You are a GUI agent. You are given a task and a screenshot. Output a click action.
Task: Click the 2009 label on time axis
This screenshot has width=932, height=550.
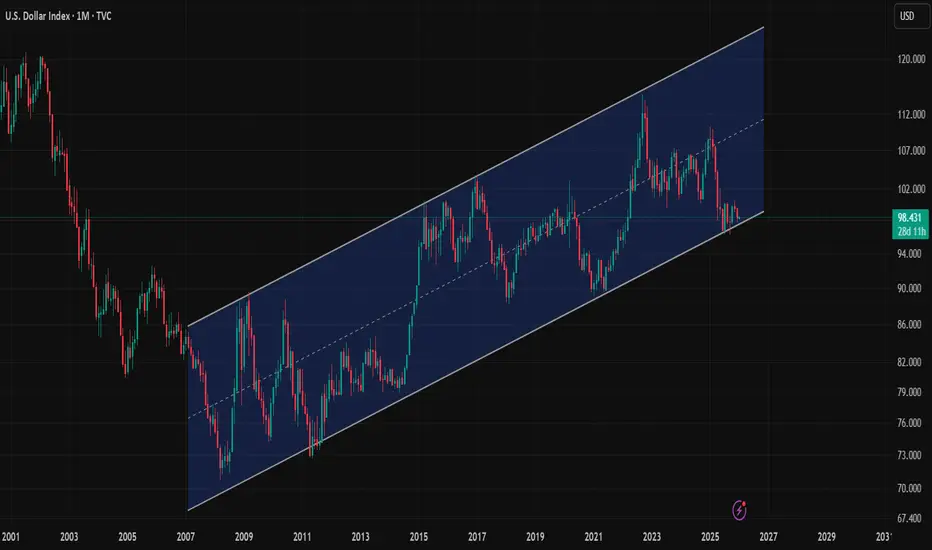(244, 537)
